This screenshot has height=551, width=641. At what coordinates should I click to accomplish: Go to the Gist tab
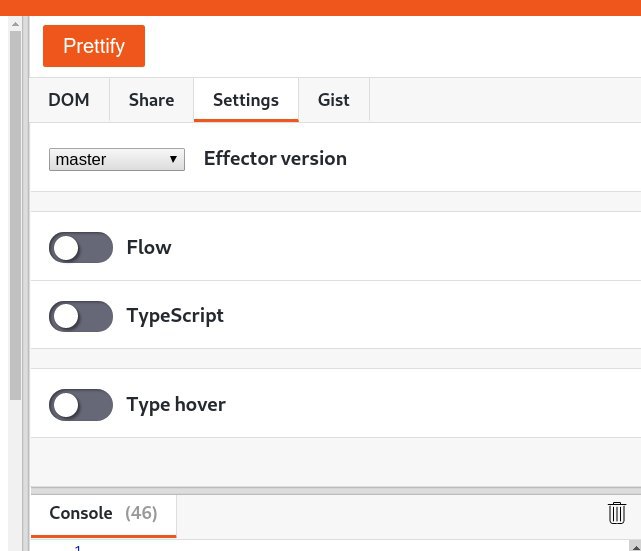point(334,100)
